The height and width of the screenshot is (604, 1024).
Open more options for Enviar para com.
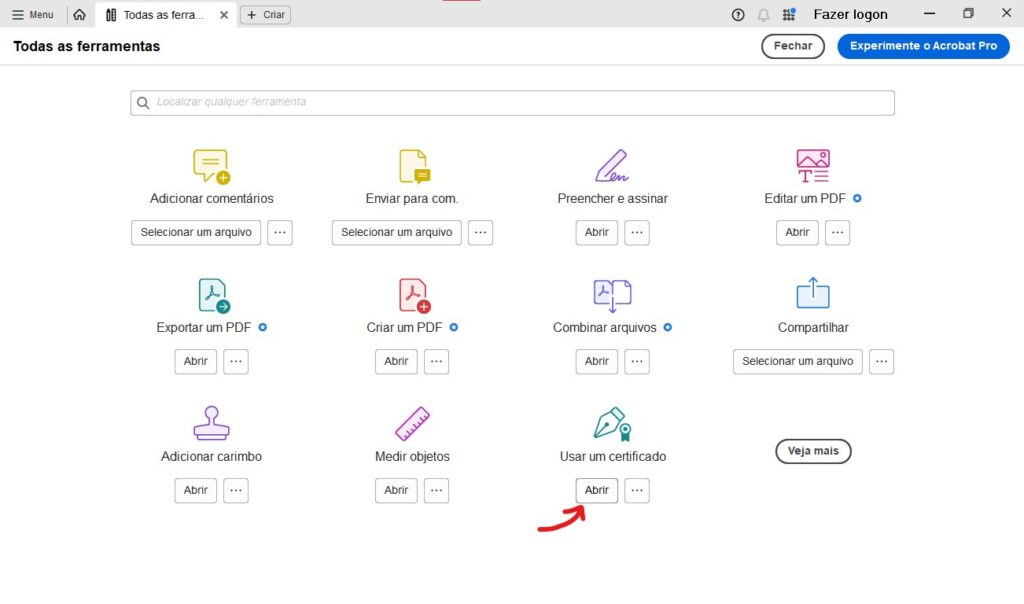click(480, 232)
